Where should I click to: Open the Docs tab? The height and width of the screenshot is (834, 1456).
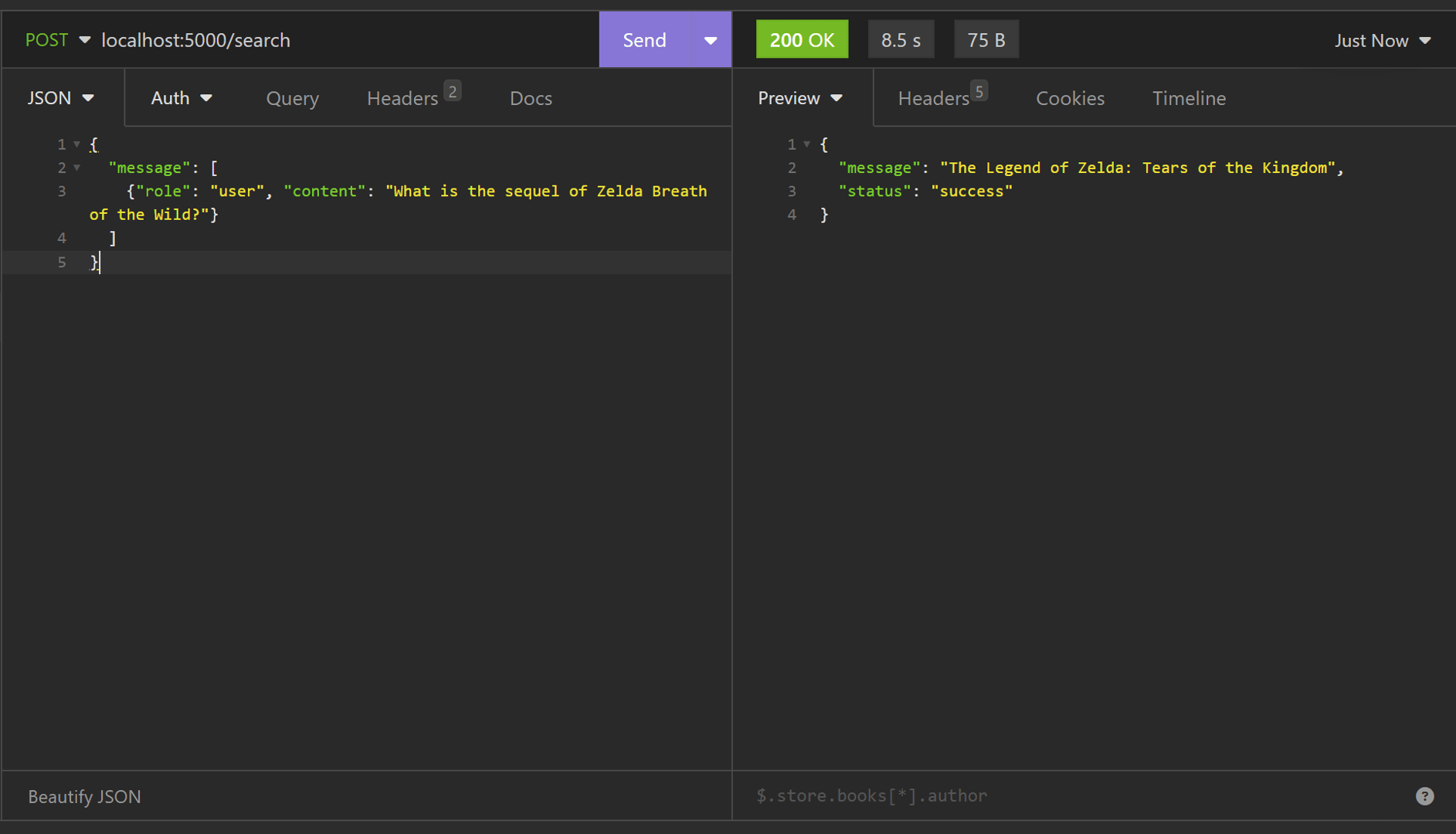(531, 98)
